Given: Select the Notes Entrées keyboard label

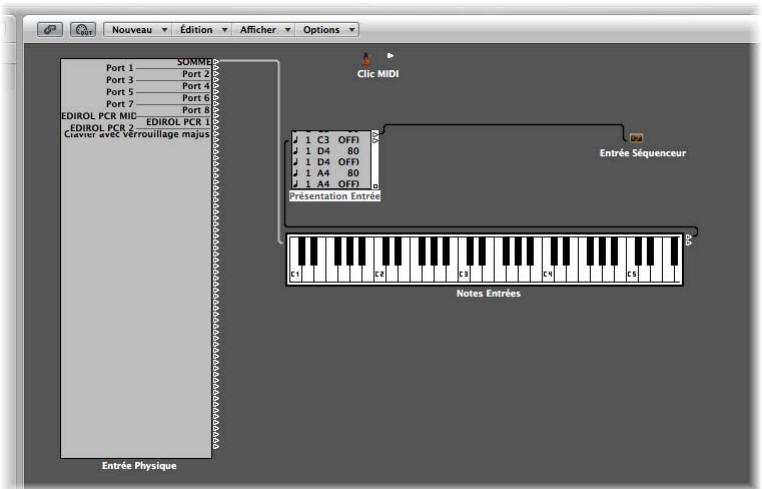Looking at the screenshot, I should [x=488, y=294].
